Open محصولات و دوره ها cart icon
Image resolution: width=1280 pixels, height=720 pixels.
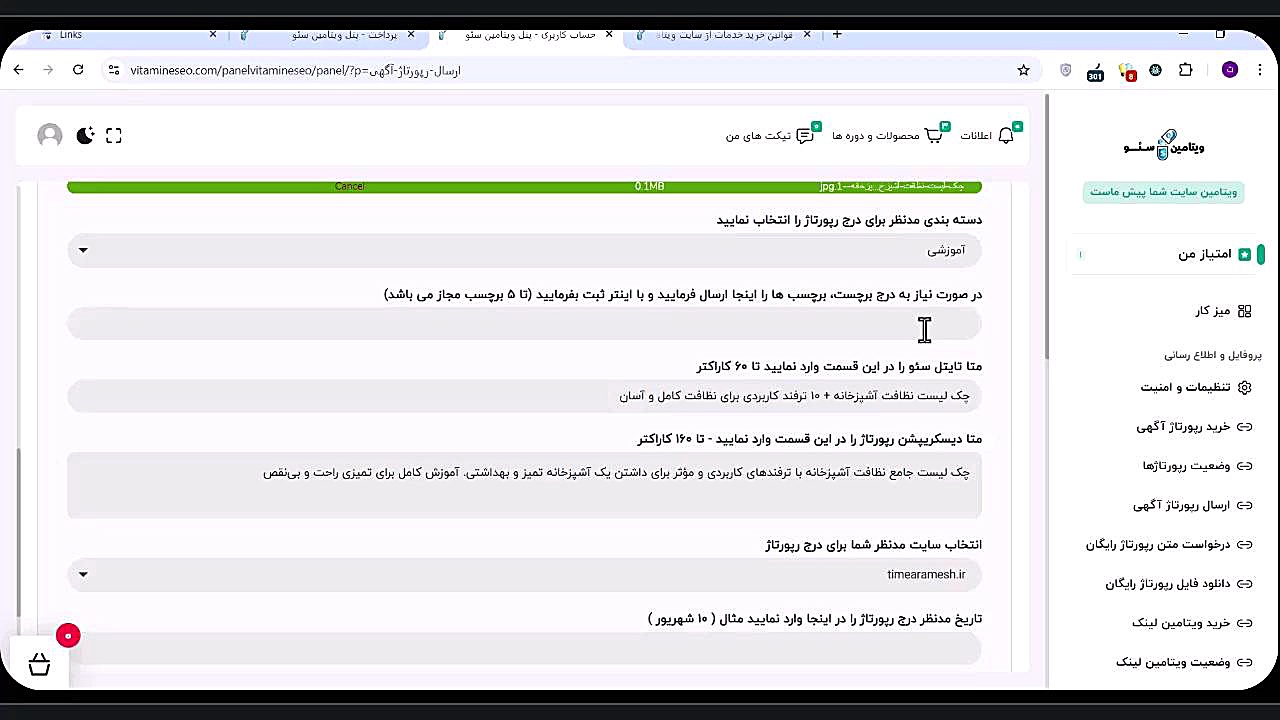pyautogui.click(x=934, y=136)
